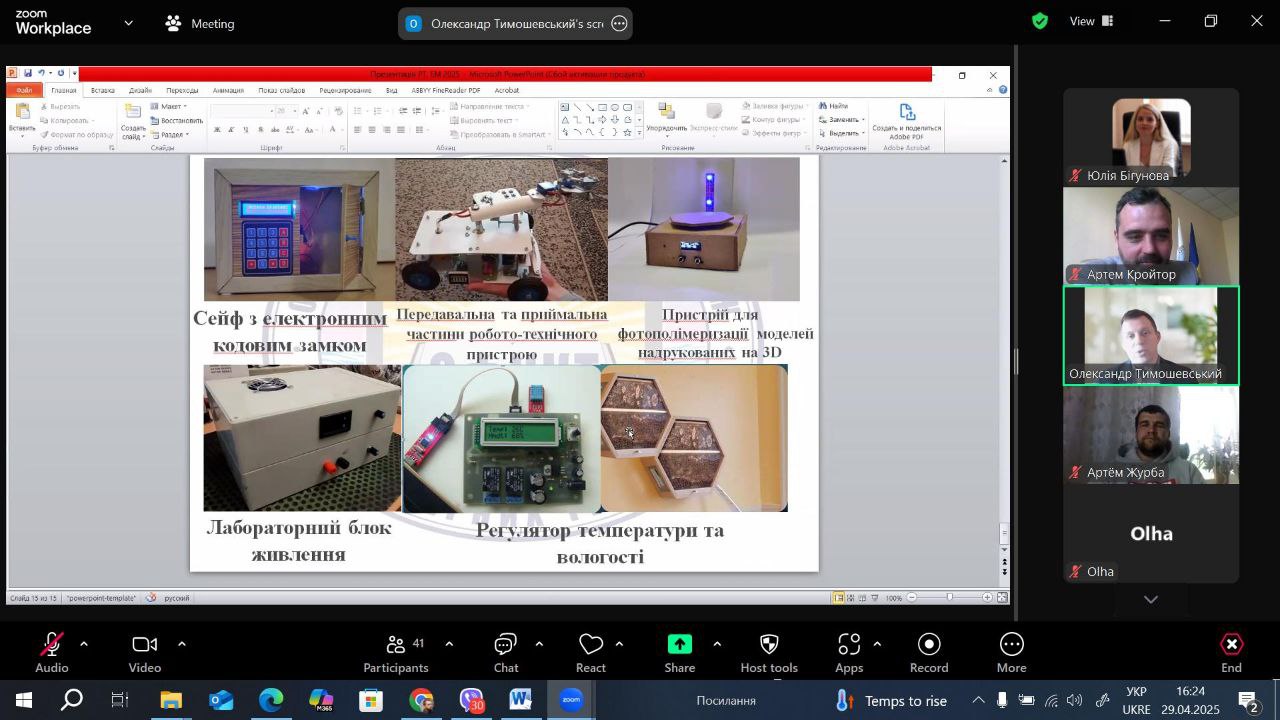Viewport: 1280px width, 720px height.
Task: Toggle the camera with Video button
Action: [145, 652]
